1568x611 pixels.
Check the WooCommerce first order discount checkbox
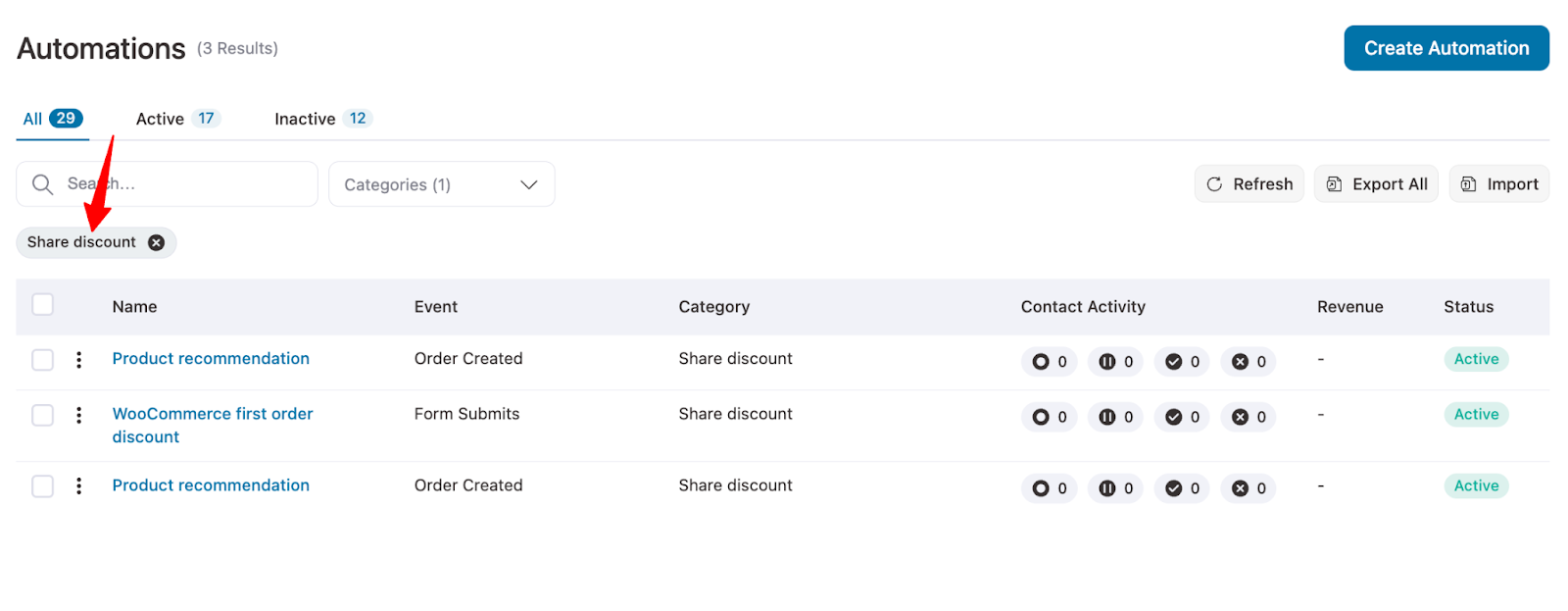point(43,416)
